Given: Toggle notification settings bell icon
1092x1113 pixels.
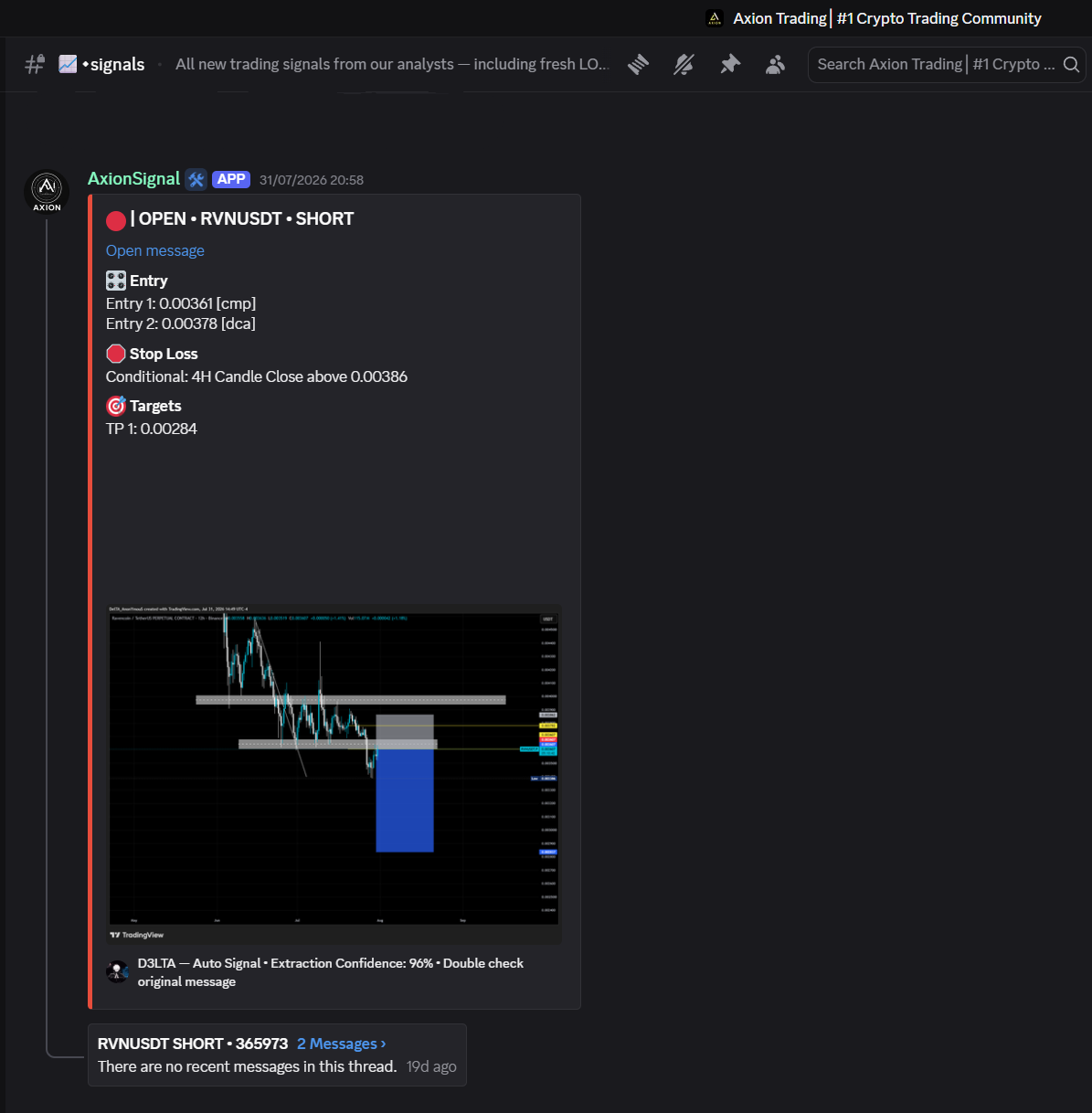Looking at the screenshot, I should pos(684,64).
